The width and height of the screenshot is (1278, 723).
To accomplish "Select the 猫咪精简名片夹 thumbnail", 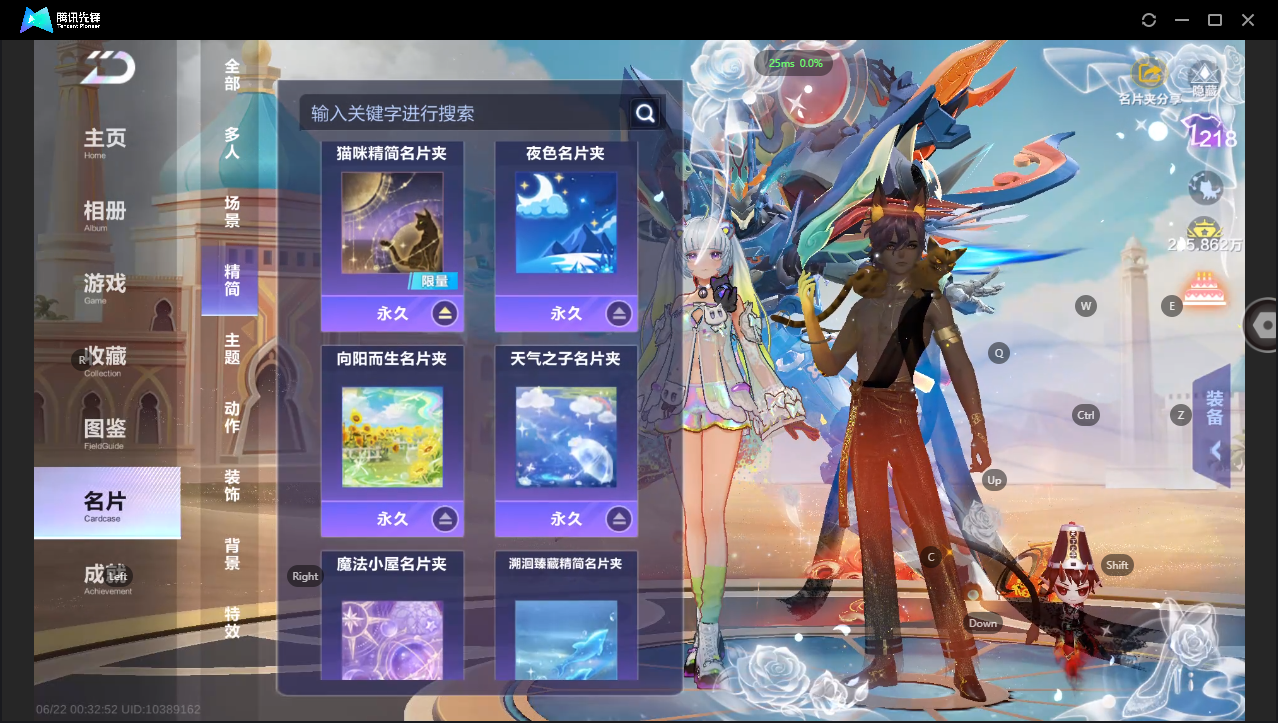I will tap(392, 222).
